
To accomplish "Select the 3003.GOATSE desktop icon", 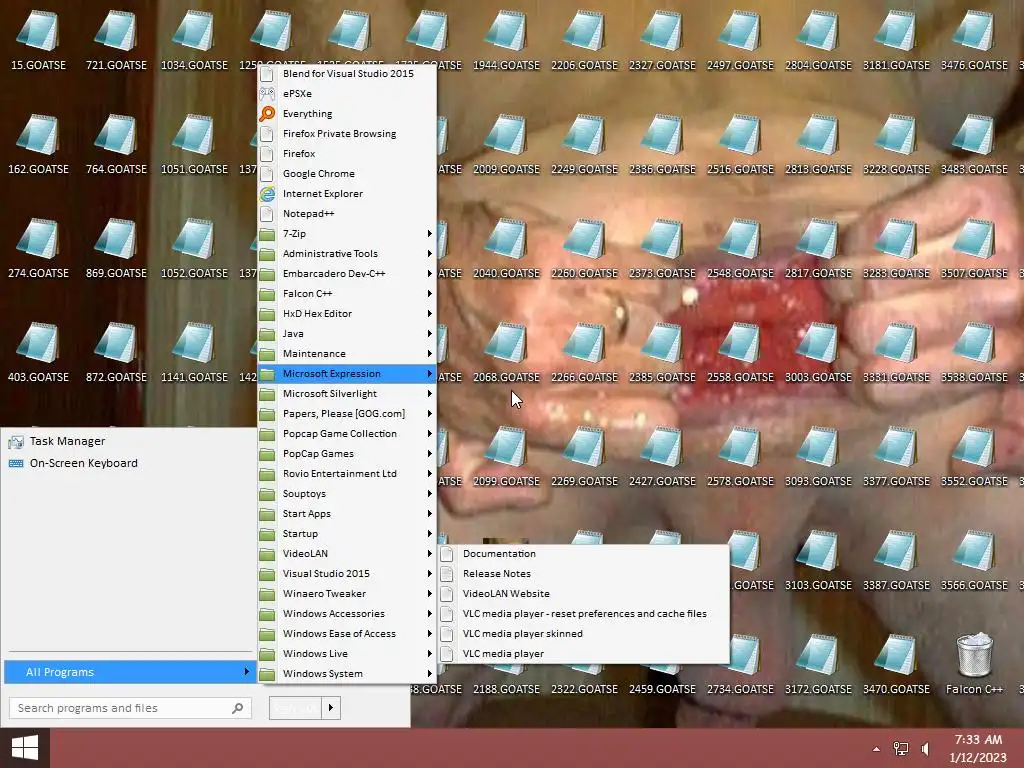I will click(x=818, y=352).
